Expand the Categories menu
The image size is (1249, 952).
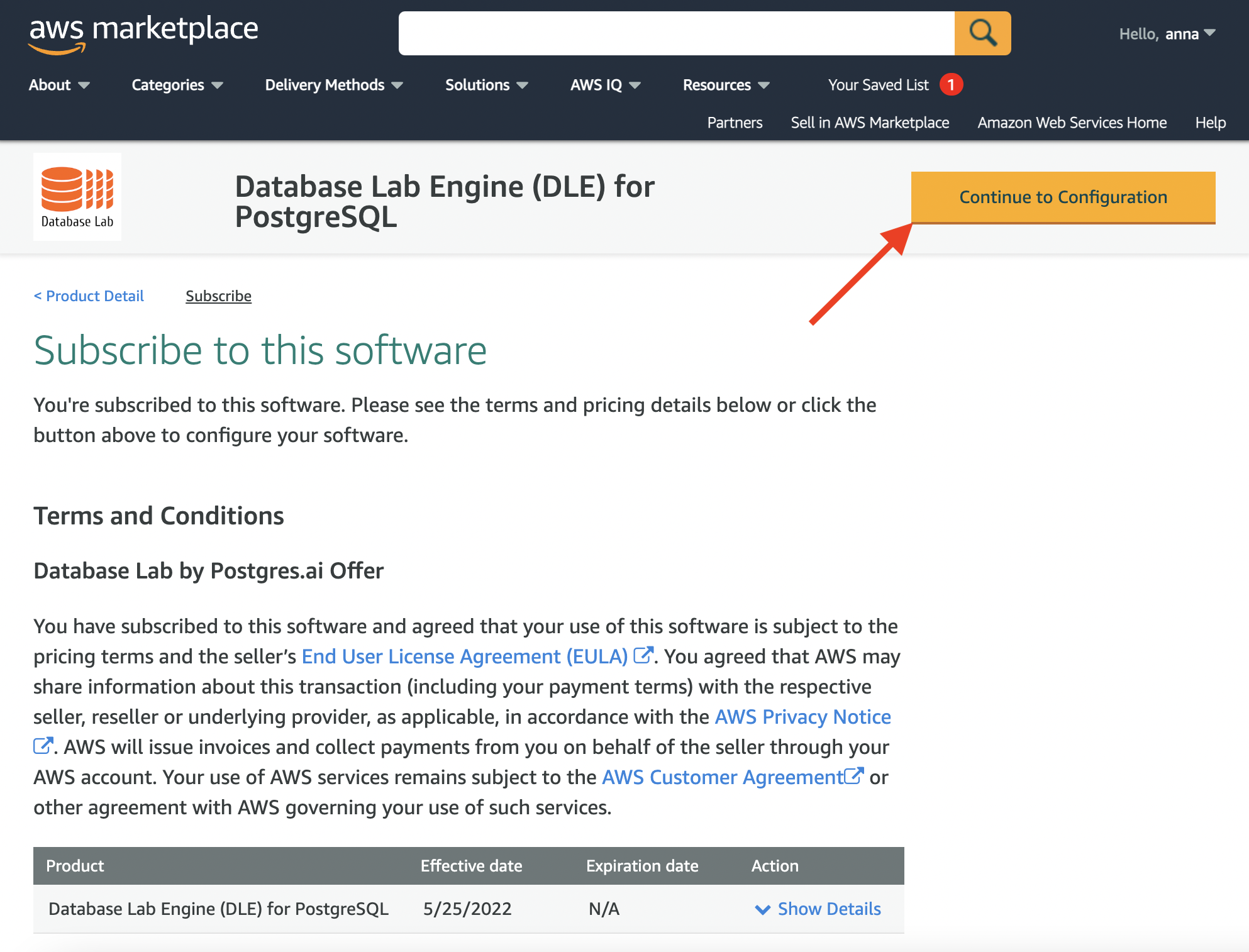[x=177, y=85]
